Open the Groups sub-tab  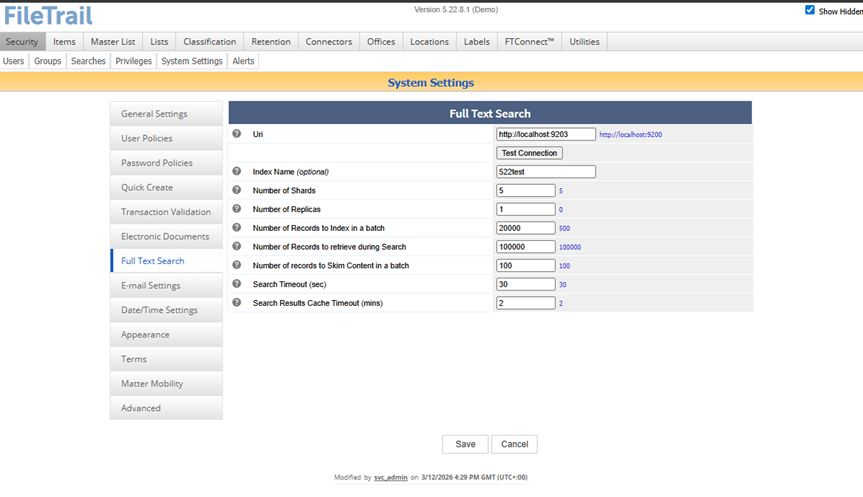coord(47,61)
